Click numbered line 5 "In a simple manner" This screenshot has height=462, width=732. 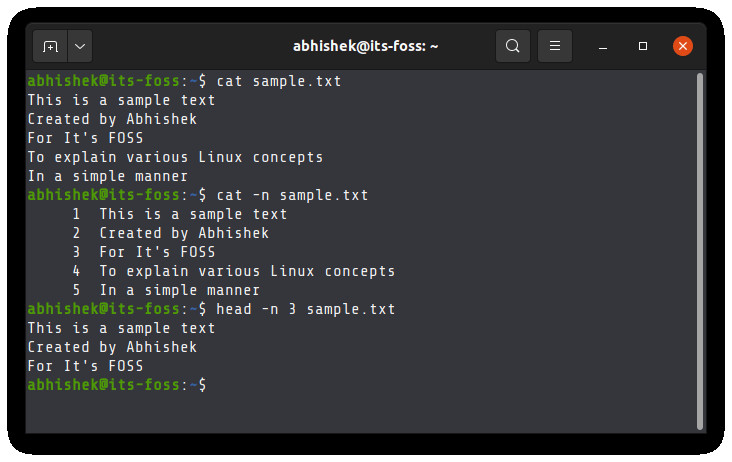(x=179, y=290)
